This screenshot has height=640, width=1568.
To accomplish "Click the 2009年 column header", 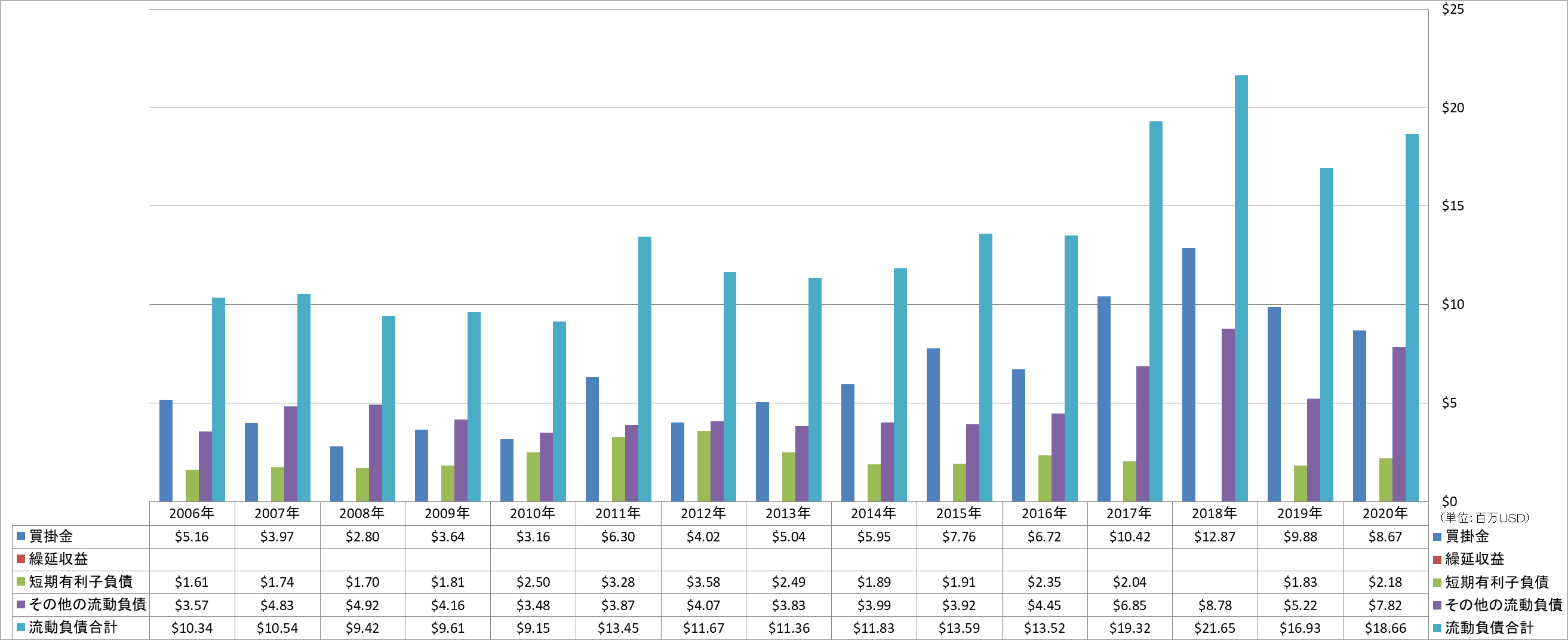I will click(447, 513).
